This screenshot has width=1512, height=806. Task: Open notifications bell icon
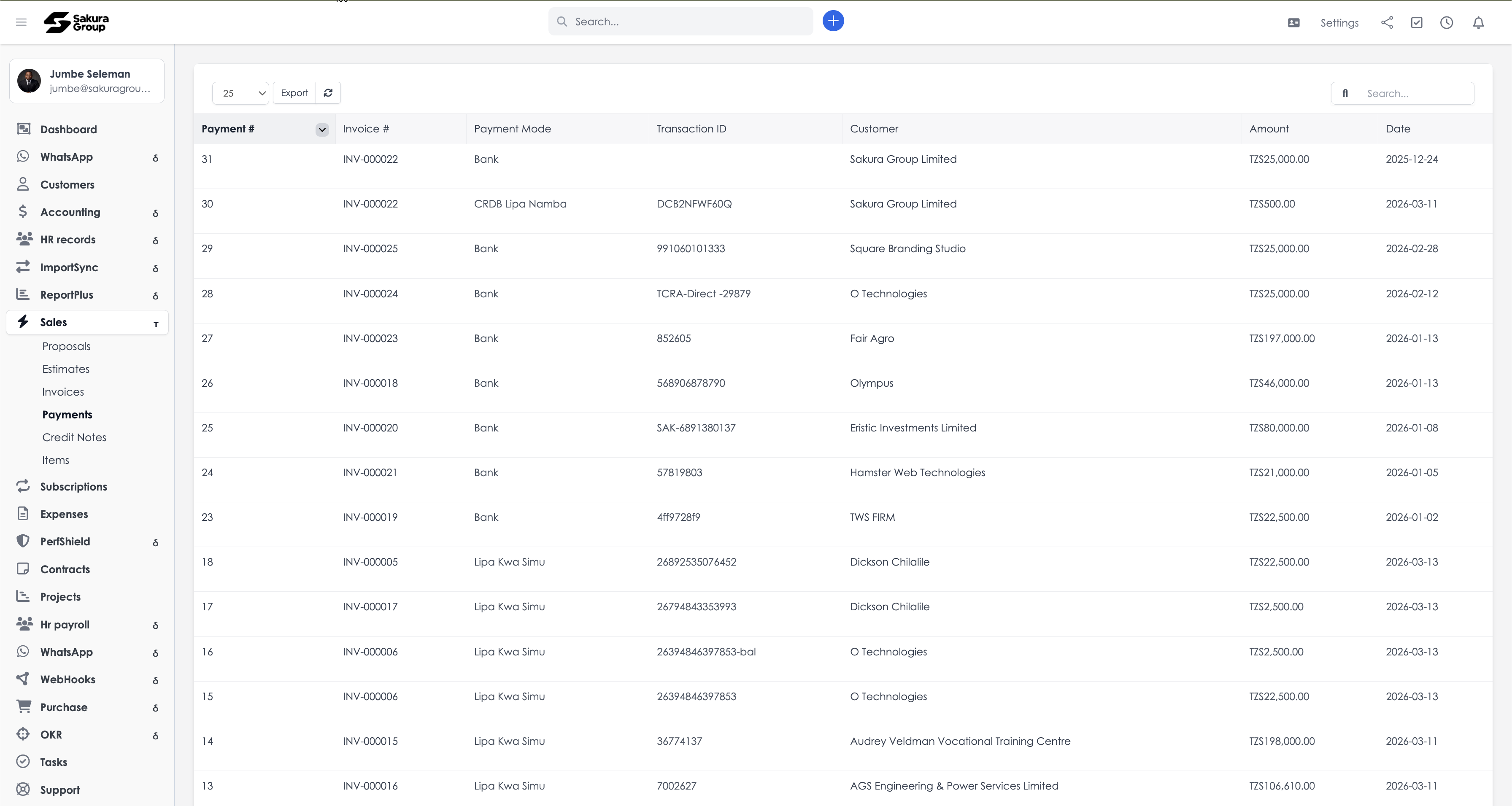(1479, 23)
